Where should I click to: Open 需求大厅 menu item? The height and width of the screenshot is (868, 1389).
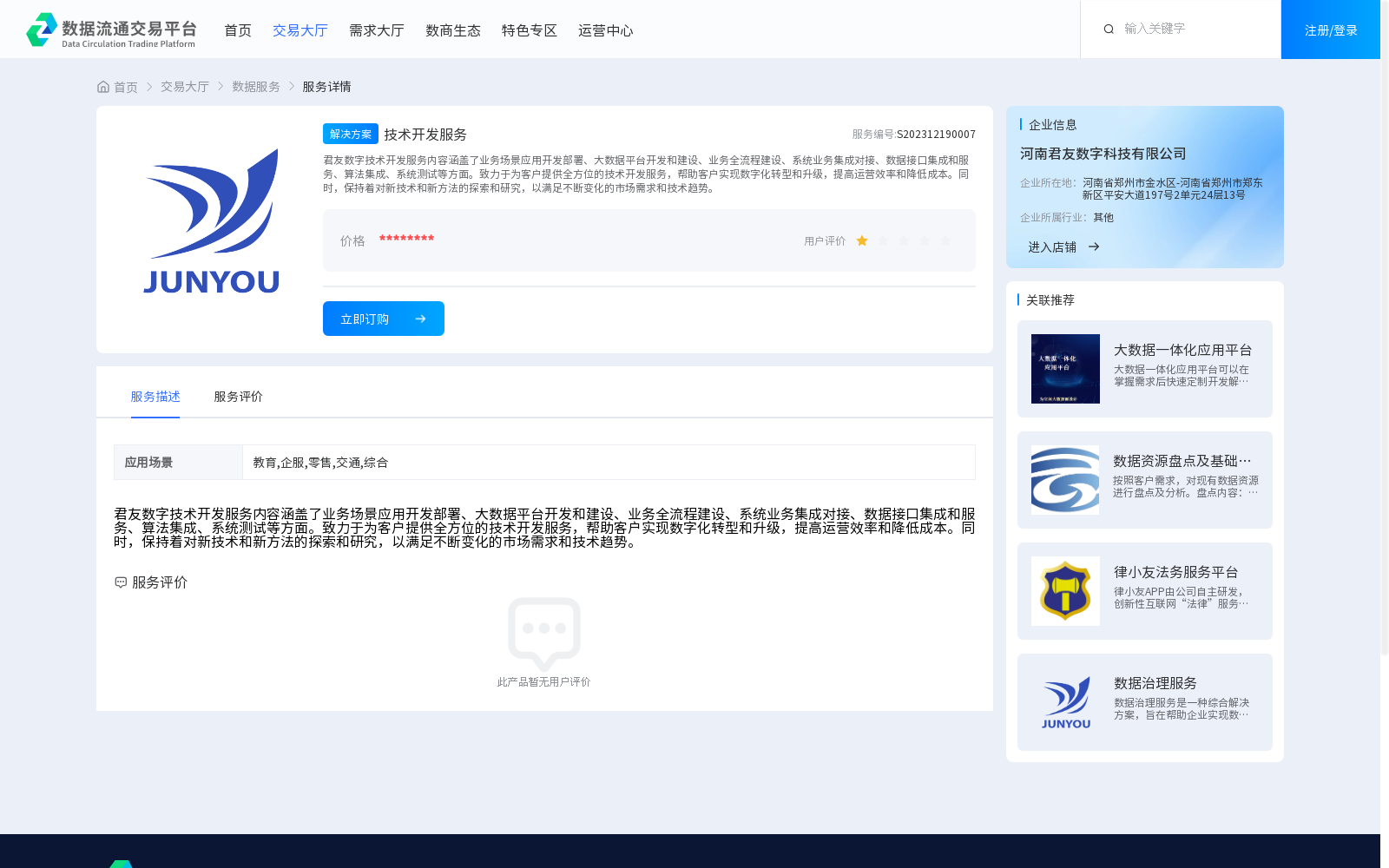coord(377,30)
